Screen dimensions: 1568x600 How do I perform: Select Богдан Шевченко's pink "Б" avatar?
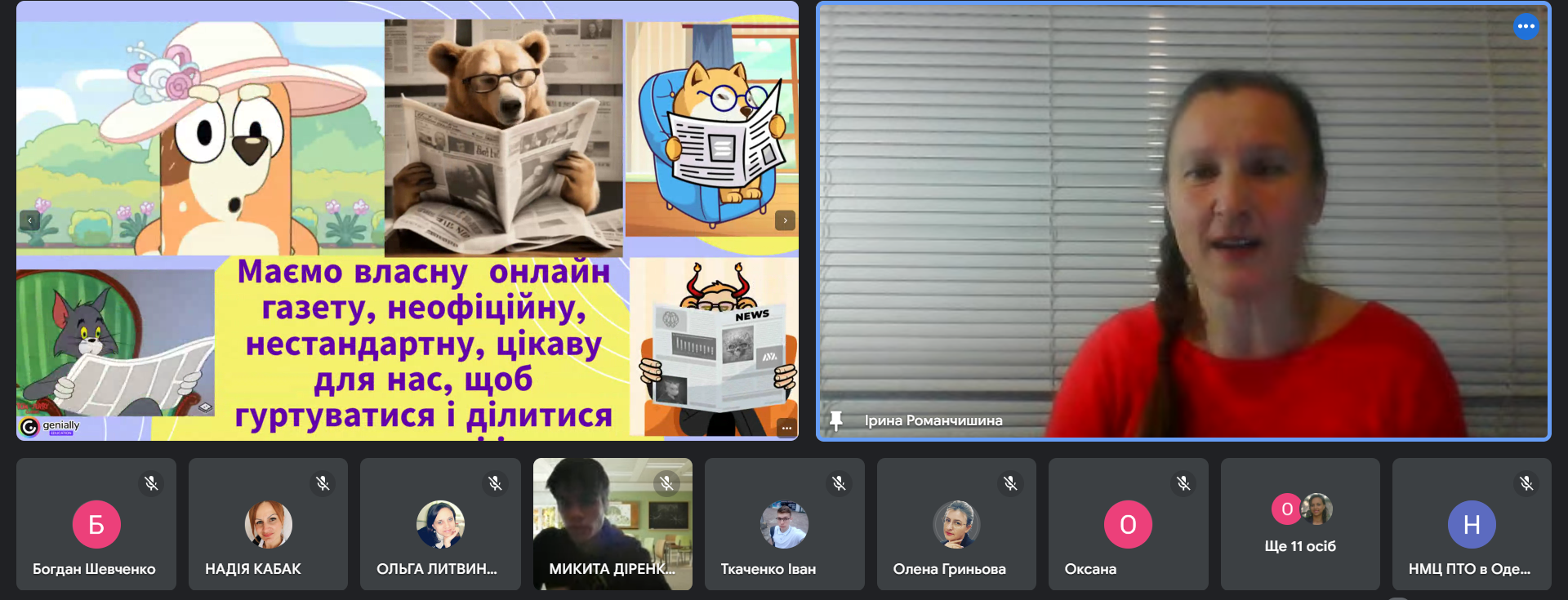(x=96, y=524)
